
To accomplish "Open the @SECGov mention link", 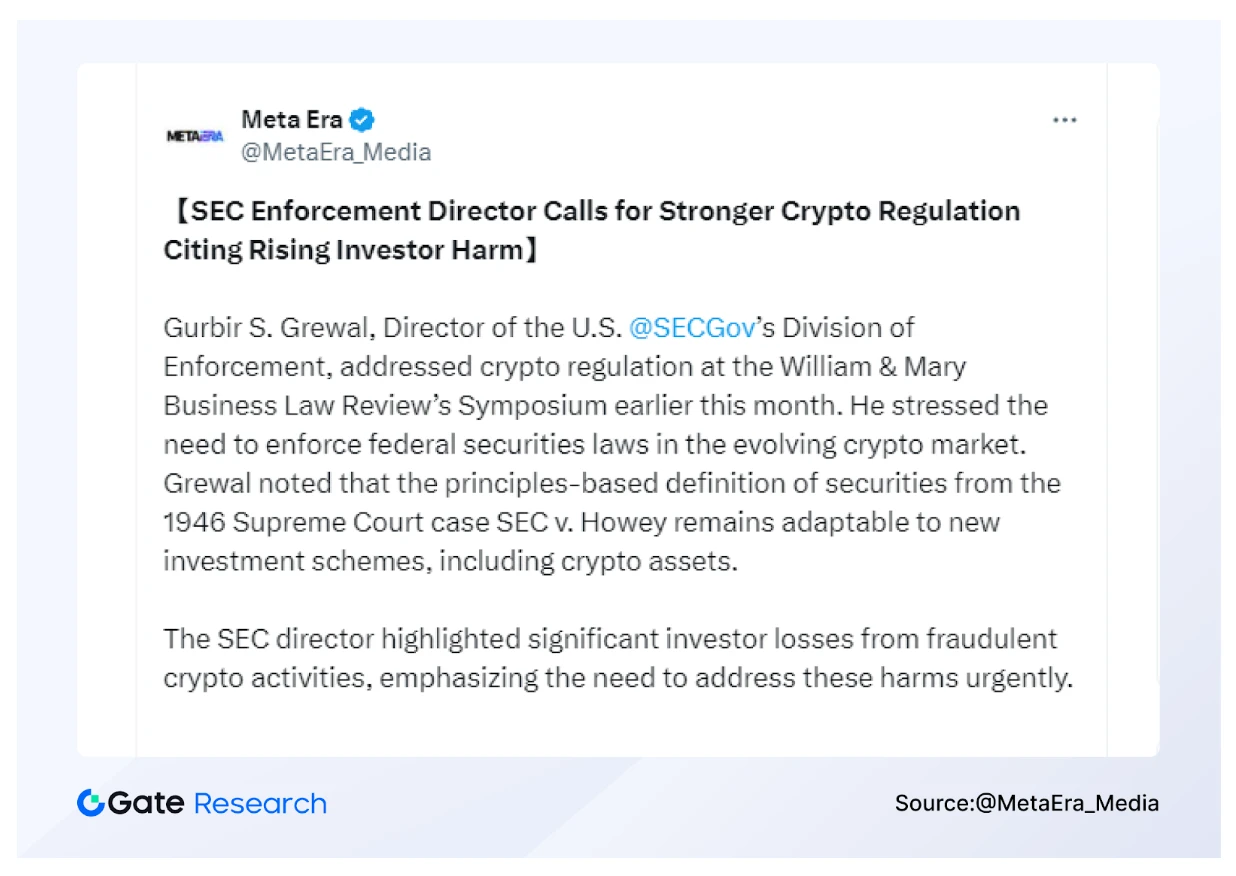I will pyautogui.click(x=691, y=328).
